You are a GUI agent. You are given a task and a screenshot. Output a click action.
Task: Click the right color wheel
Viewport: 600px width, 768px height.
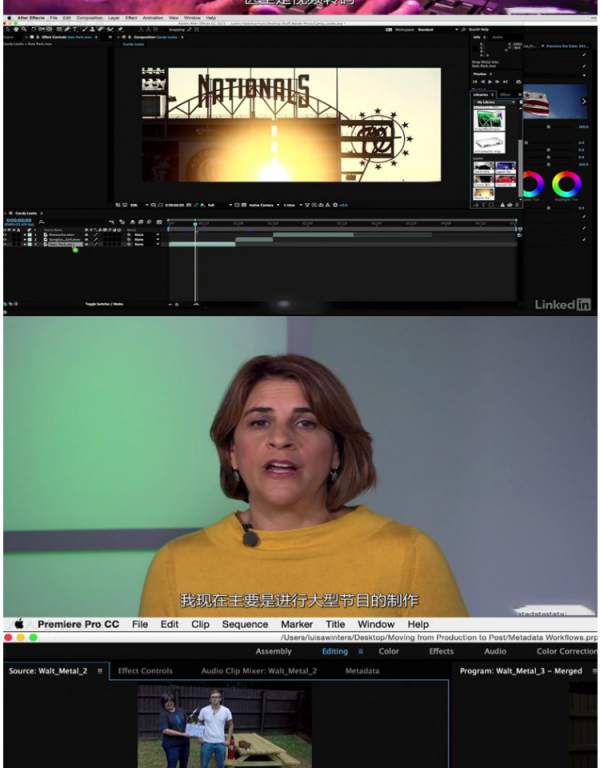point(567,184)
